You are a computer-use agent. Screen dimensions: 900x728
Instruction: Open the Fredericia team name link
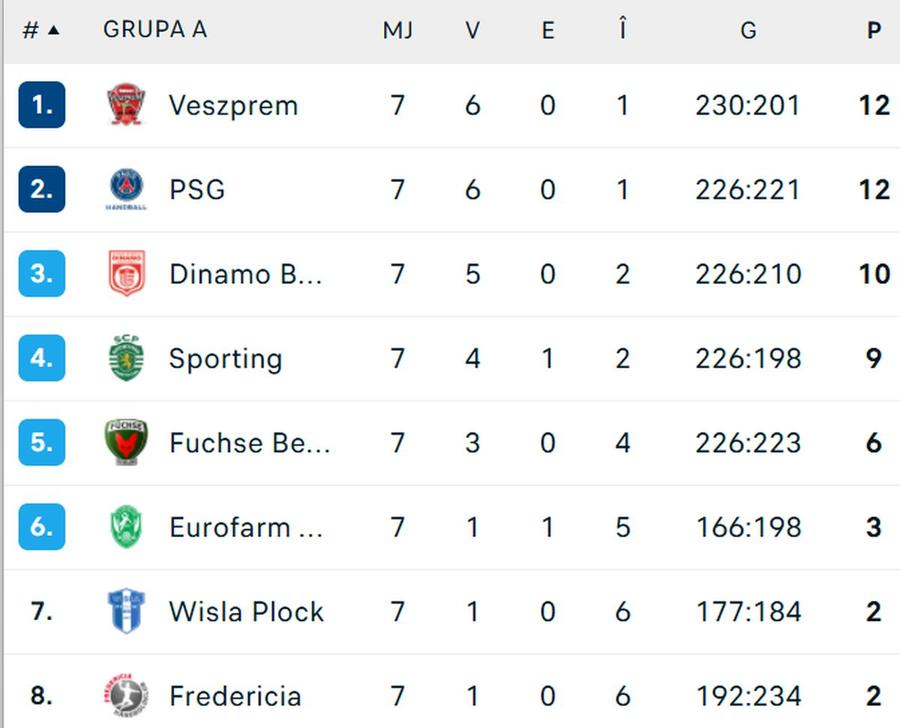click(x=235, y=696)
